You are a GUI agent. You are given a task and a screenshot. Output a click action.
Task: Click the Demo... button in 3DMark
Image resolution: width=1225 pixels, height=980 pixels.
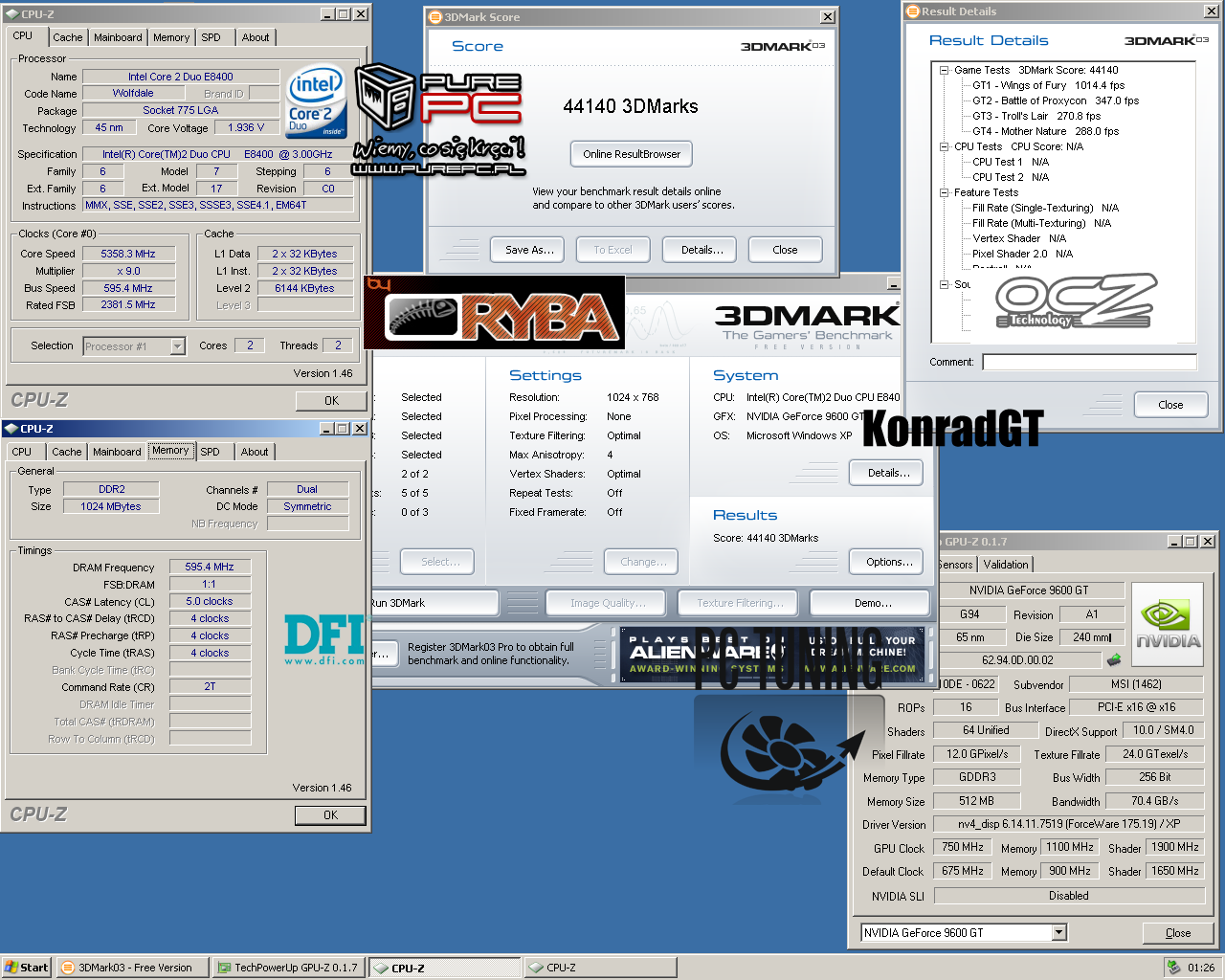pyautogui.click(x=870, y=603)
